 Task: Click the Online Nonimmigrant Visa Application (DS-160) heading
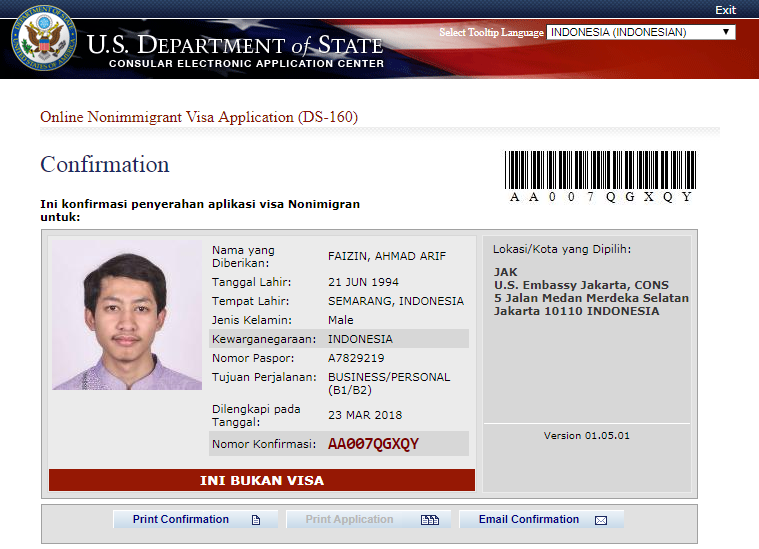(x=199, y=117)
